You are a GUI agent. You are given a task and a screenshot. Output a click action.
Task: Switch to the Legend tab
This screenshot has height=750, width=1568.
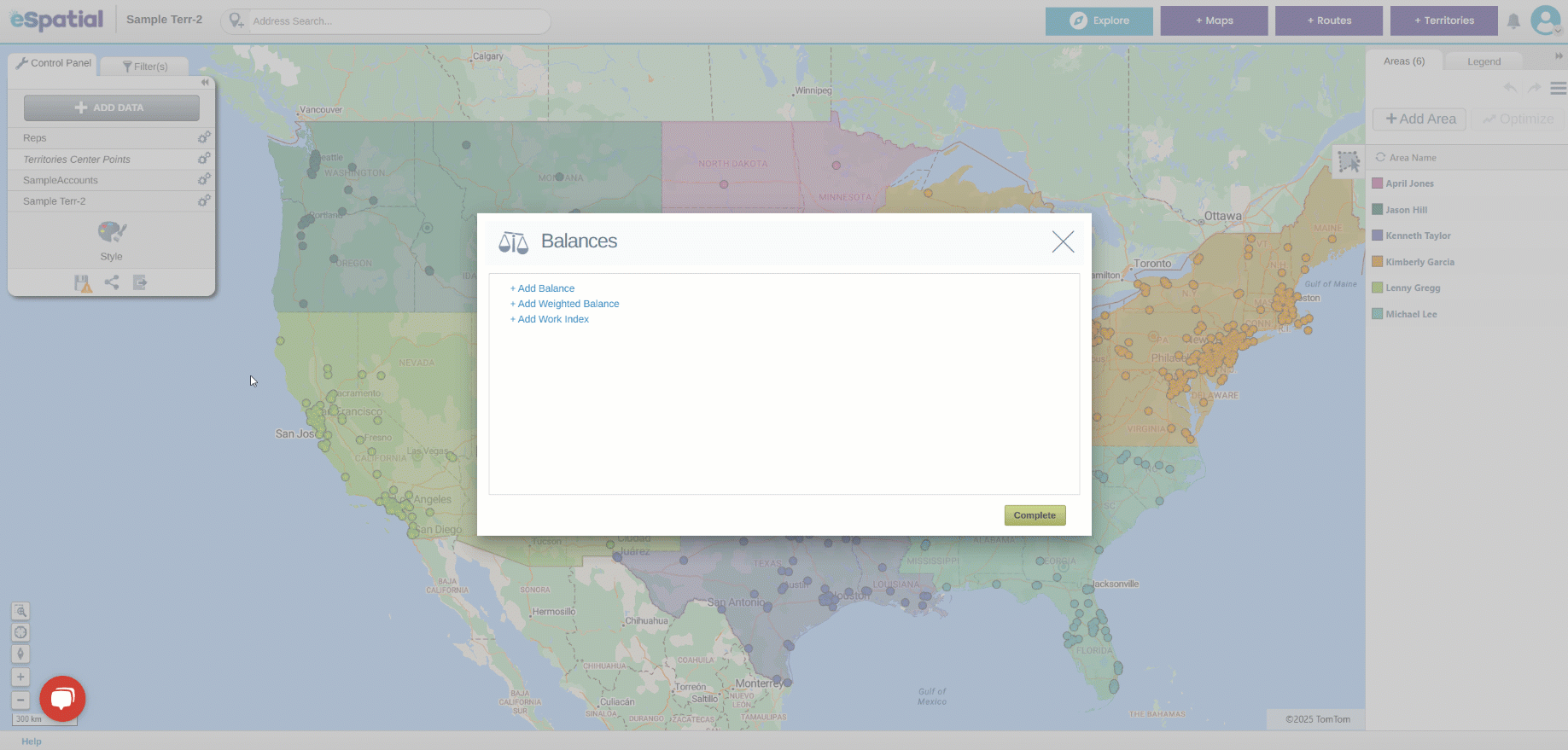(1483, 62)
